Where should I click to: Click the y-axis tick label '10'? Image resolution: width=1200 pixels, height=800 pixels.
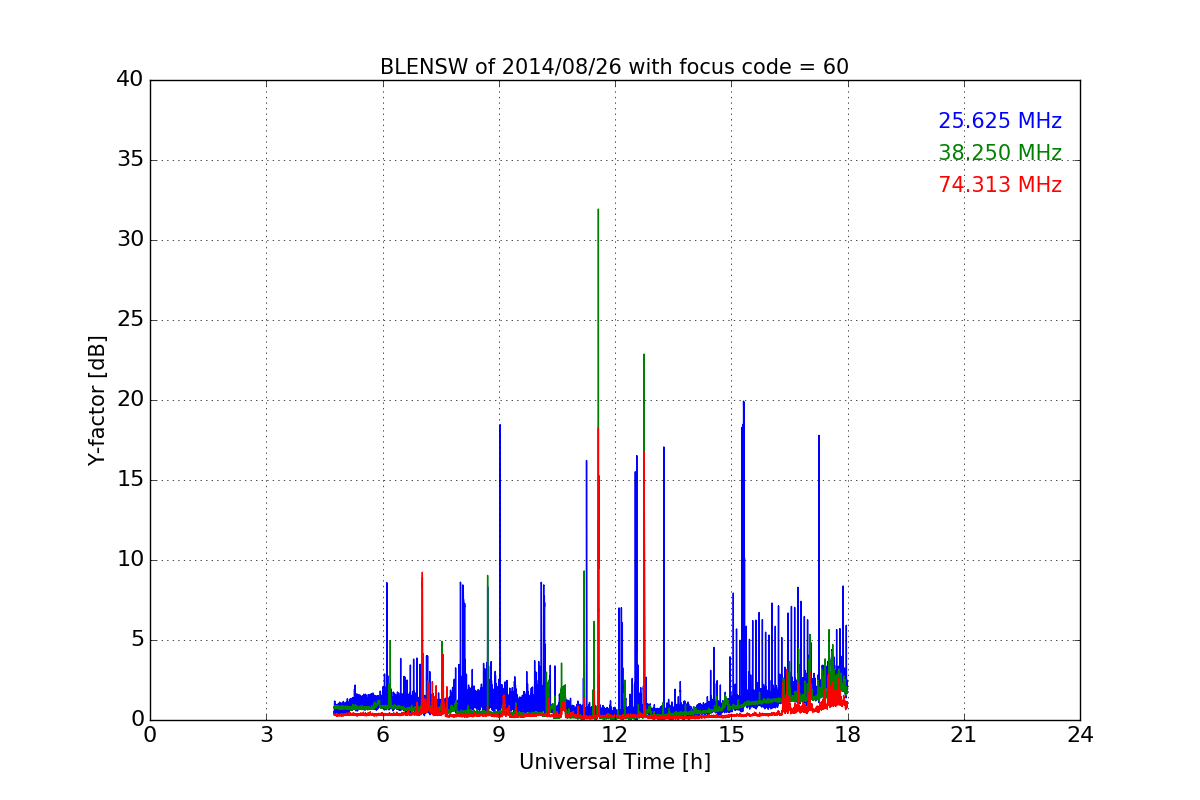tap(130, 560)
